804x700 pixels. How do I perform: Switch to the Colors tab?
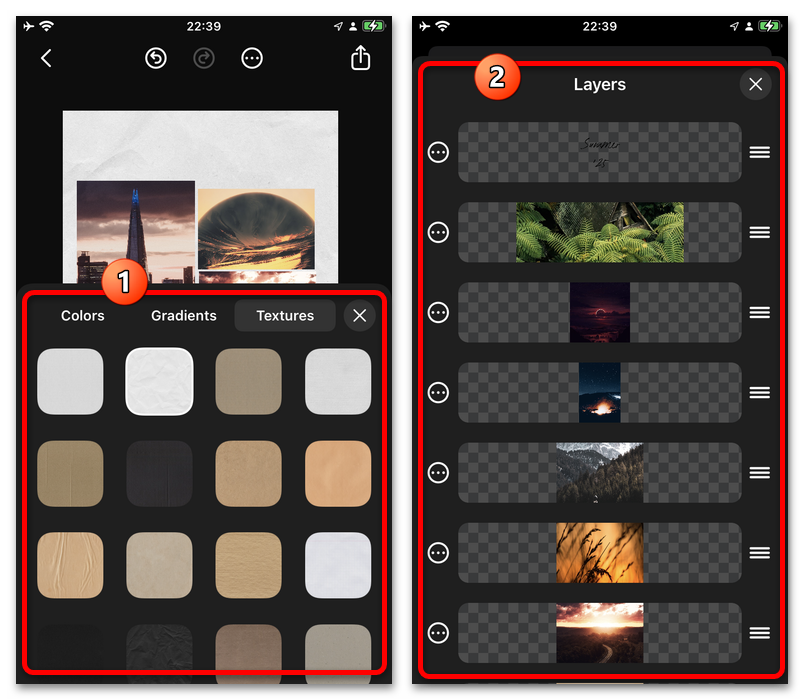click(x=83, y=316)
